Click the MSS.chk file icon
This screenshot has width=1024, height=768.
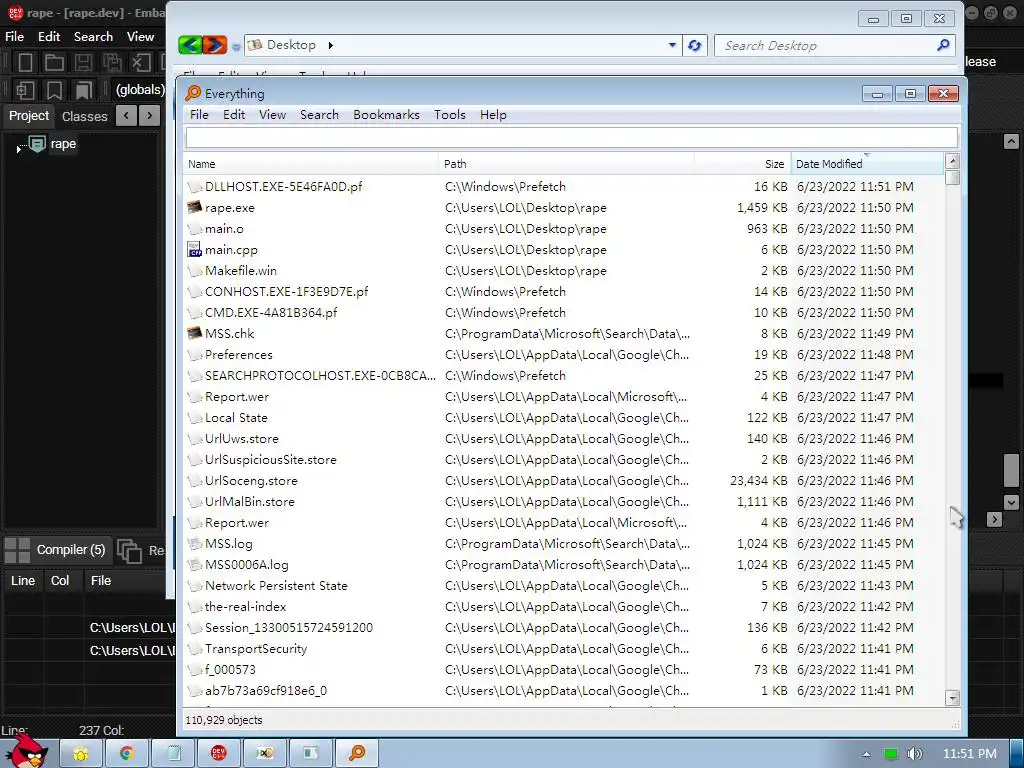(194, 333)
